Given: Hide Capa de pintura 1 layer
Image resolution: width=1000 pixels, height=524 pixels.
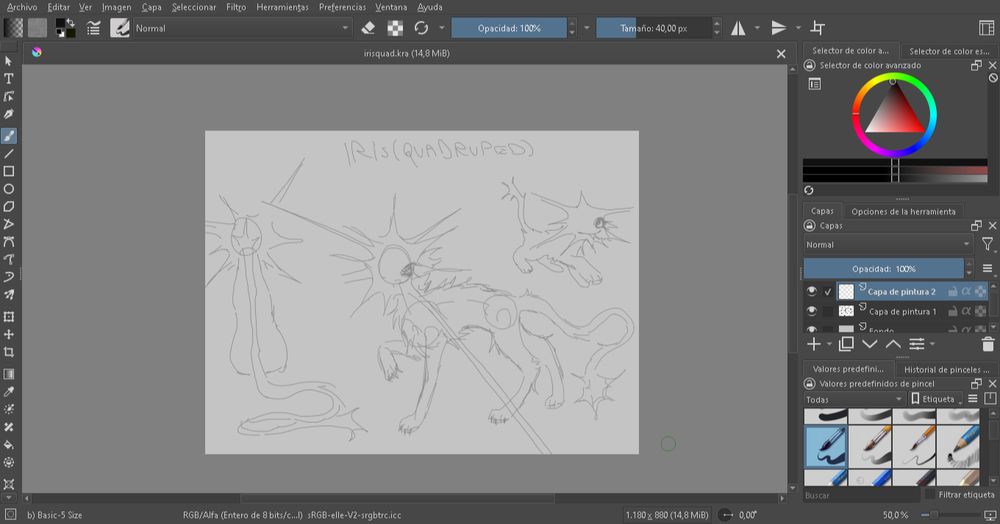Looking at the screenshot, I should pyautogui.click(x=811, y=311).
